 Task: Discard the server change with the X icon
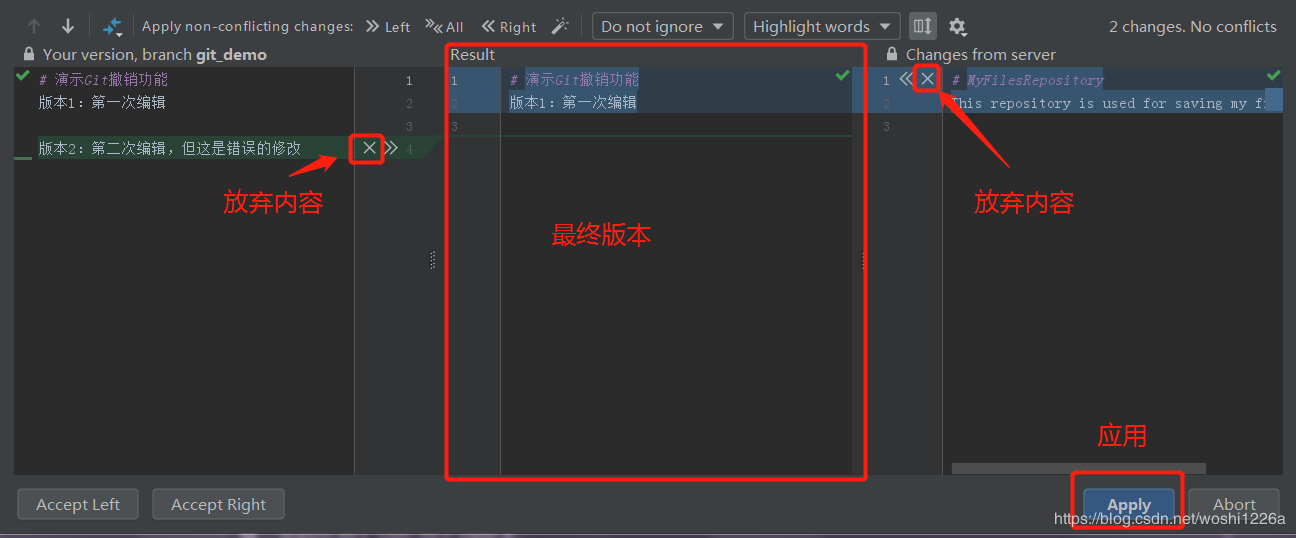pos(927,79)
